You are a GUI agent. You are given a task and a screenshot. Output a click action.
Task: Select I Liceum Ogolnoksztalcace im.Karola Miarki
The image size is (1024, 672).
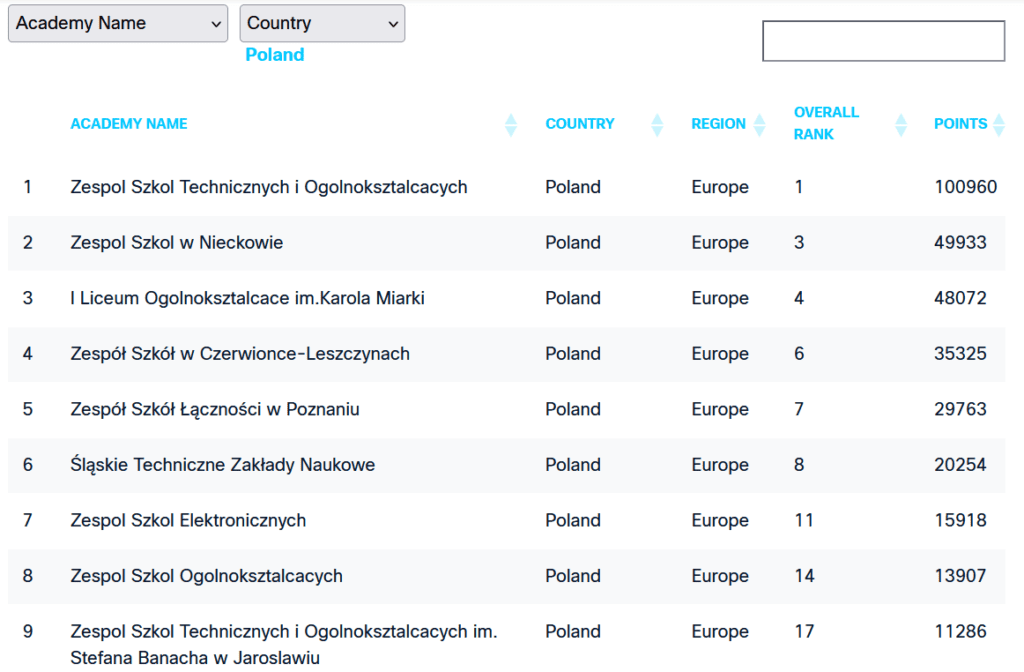pyautogui.click(x=247, y=298)
